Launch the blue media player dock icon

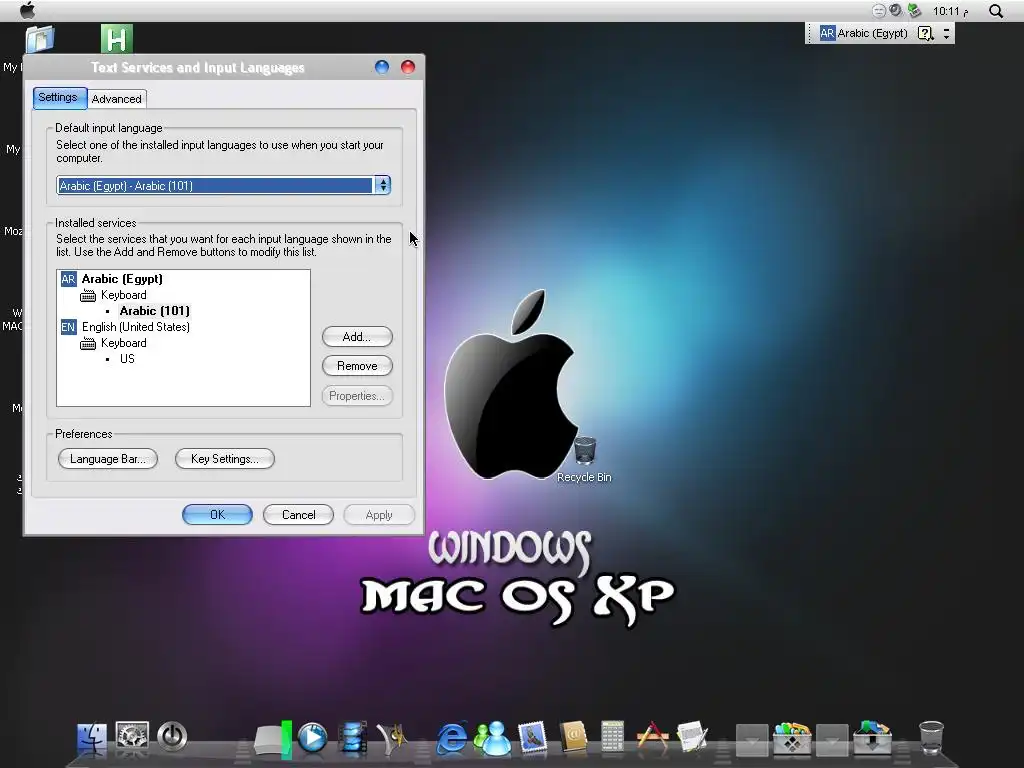coord(312,738)
